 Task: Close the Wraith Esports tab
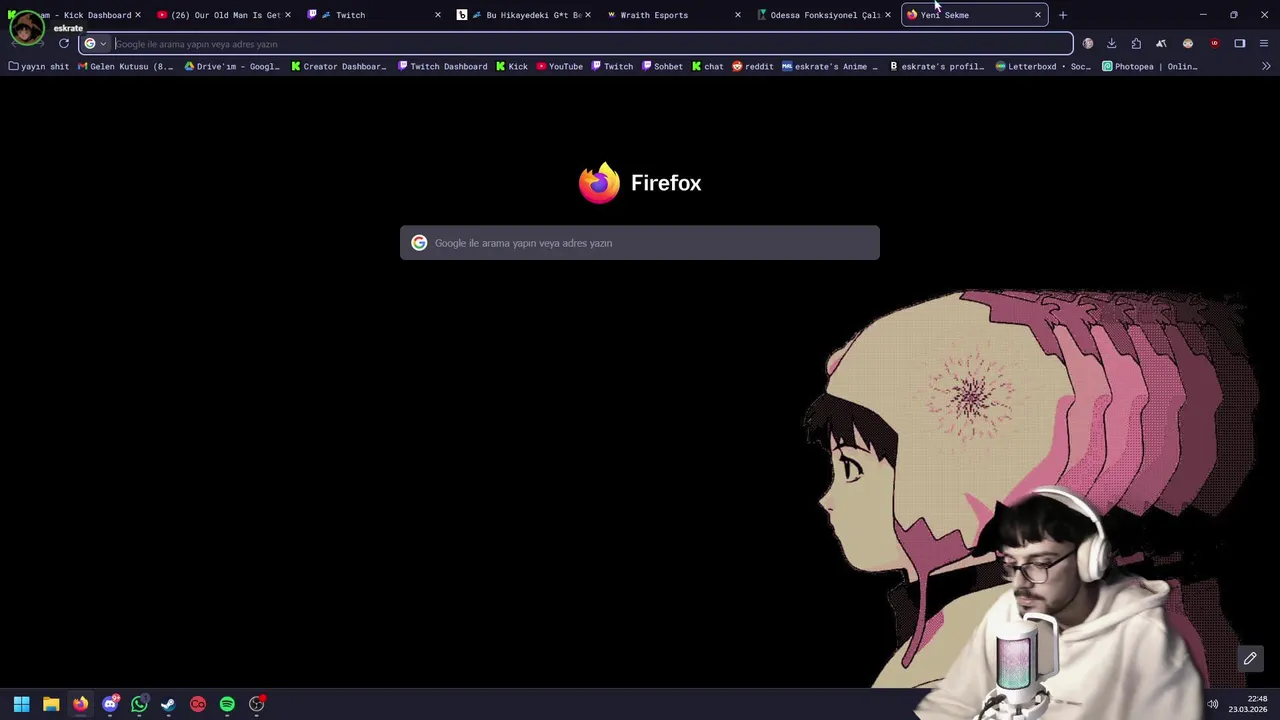[x=738, y=15]
